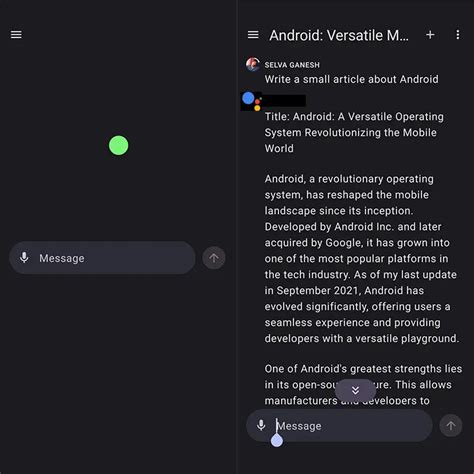Click the send arrow in the right panel
Screen dimensions: 474x474
pyautogui.click(x=451, y=425)
